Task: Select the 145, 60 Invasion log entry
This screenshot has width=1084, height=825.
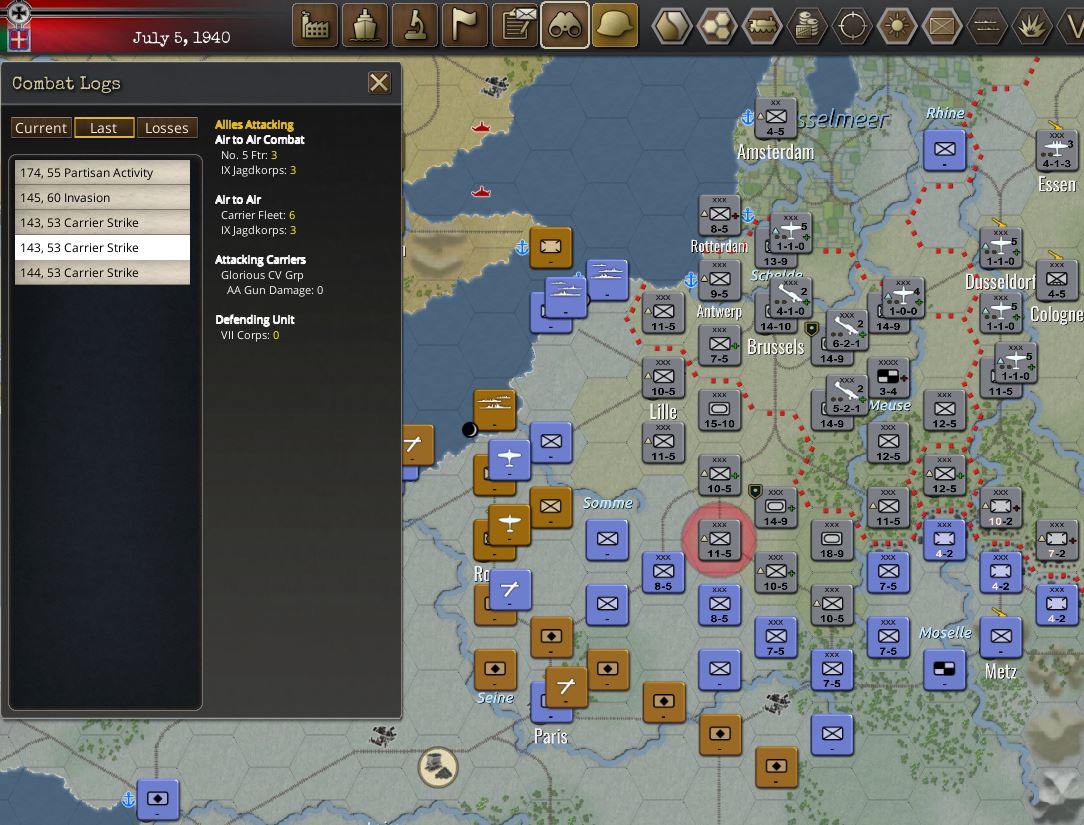Action: 102,198
